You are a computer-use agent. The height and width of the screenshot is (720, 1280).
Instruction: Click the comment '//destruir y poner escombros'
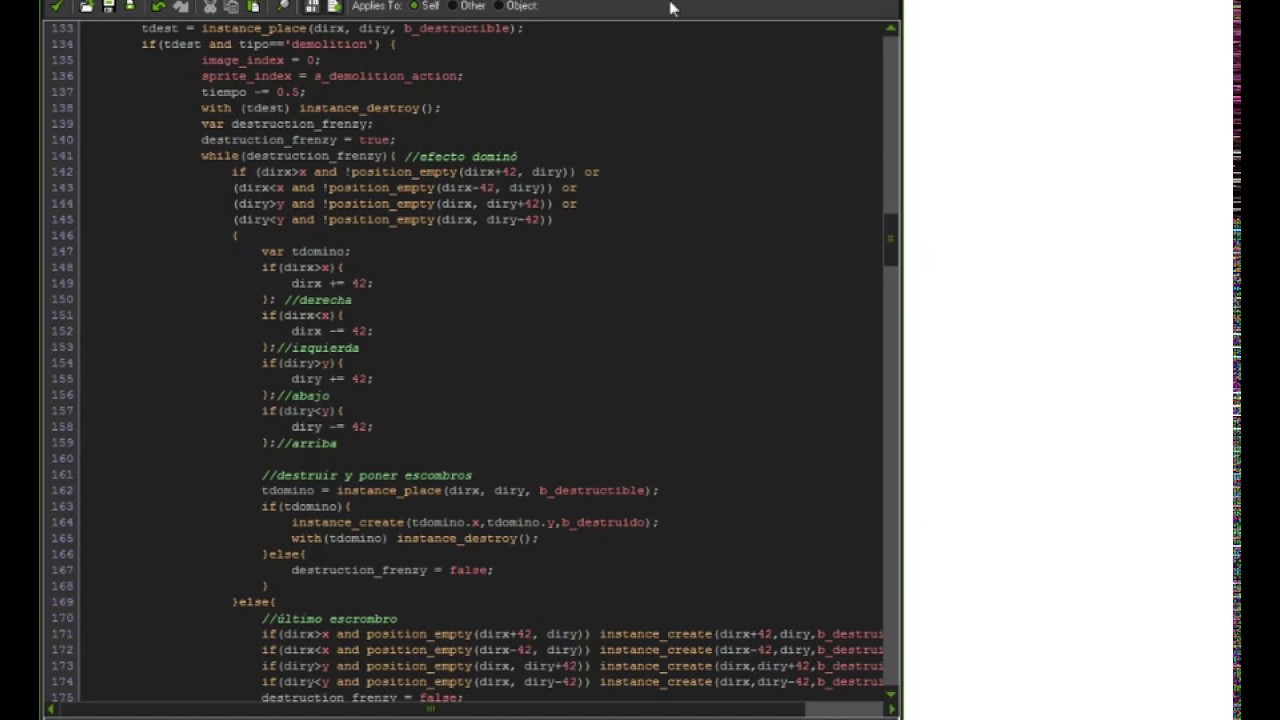click(366, 475)
